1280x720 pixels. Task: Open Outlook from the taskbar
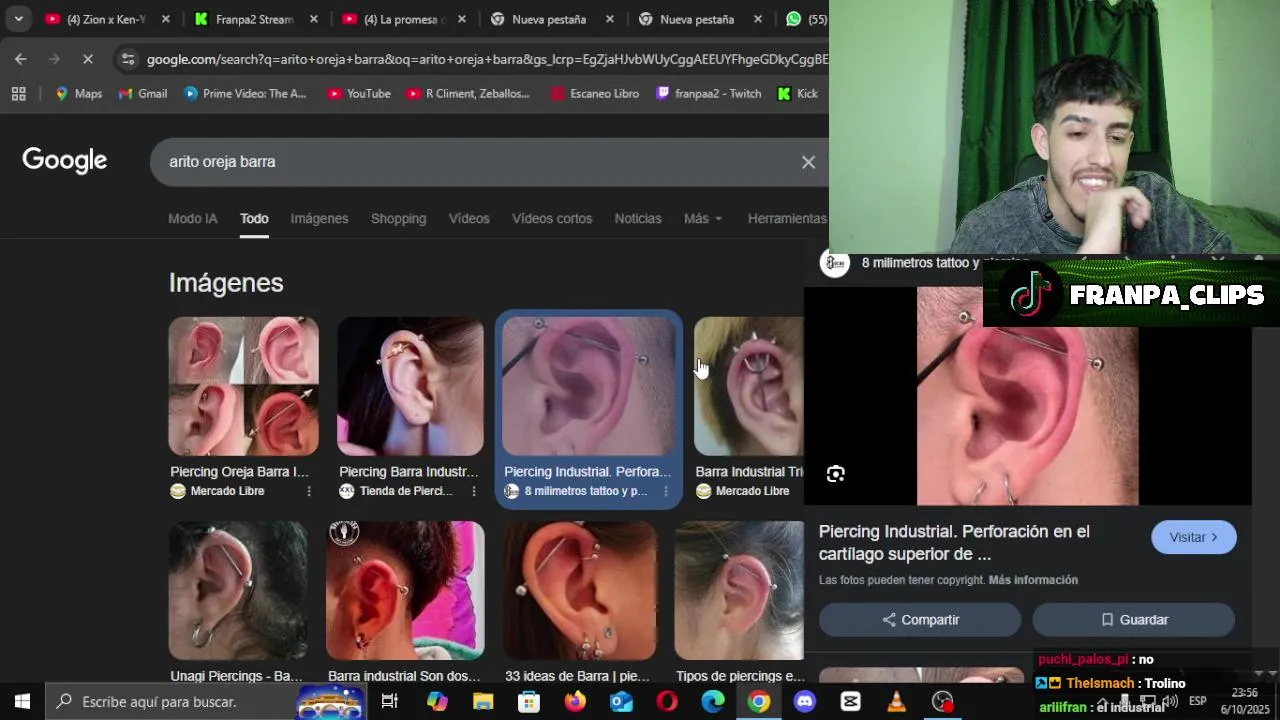point(621,702)
